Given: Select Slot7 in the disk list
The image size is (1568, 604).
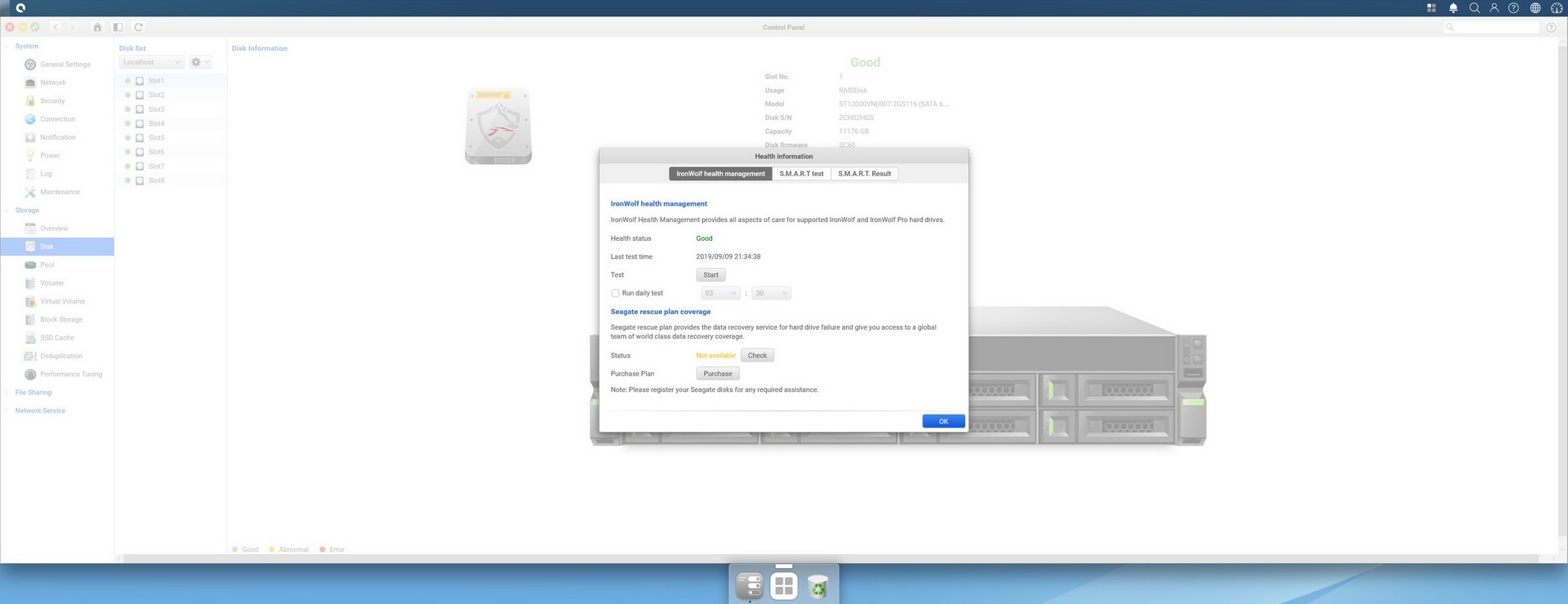Looking at the screenshot, I should pyautogui.click(x=171, y=167).
